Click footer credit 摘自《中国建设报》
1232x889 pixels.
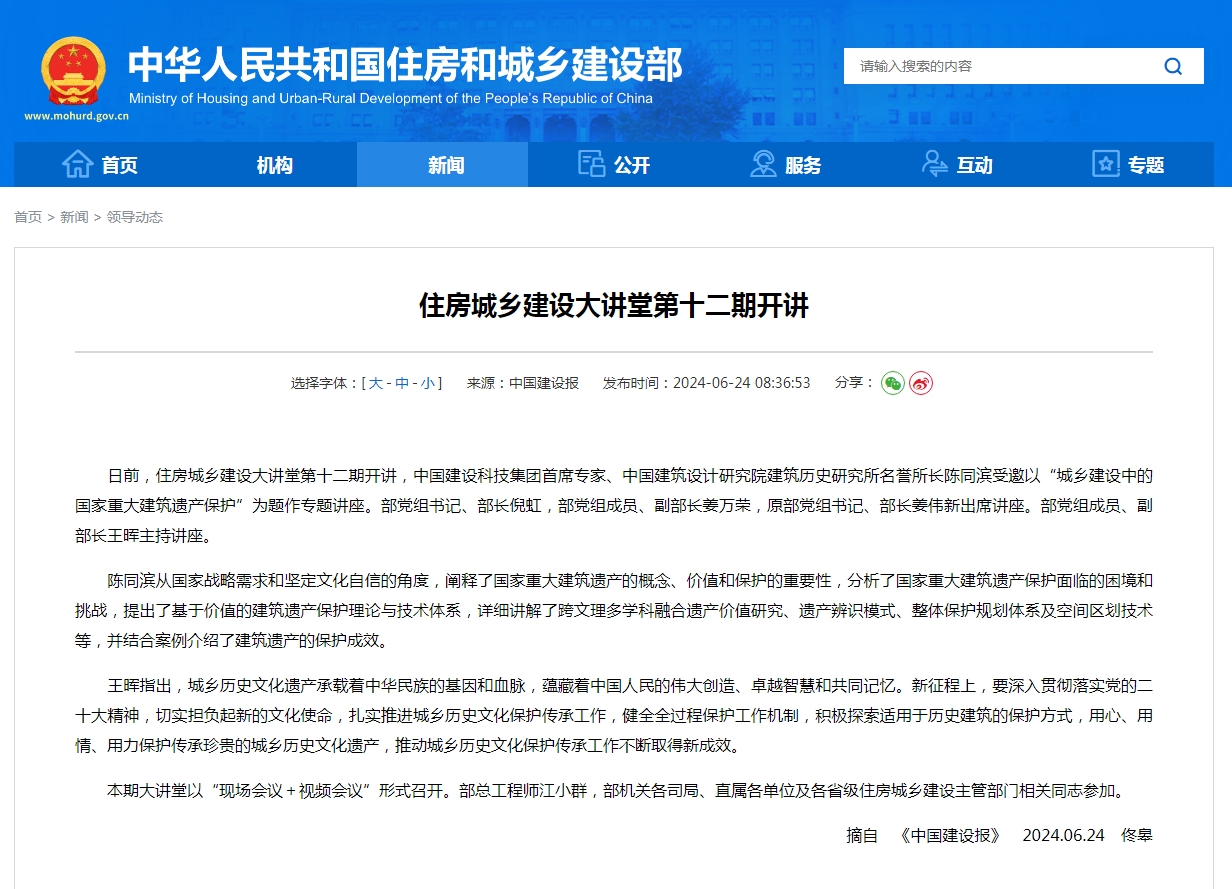(923, 834)
